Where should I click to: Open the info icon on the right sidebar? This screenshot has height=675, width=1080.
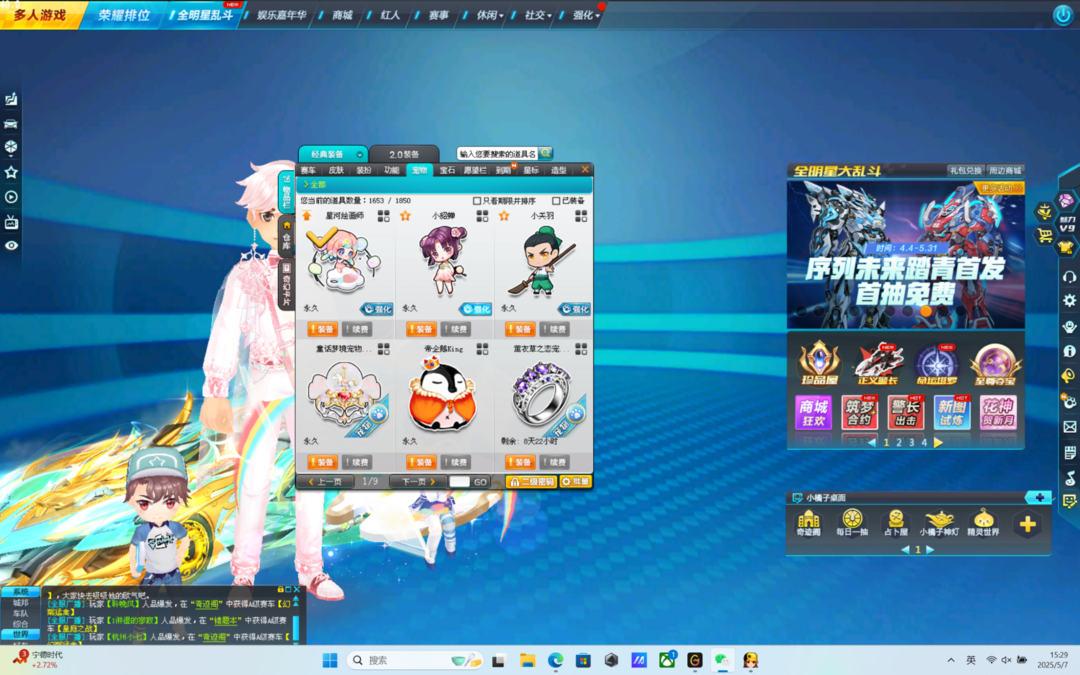(1069, 351)
